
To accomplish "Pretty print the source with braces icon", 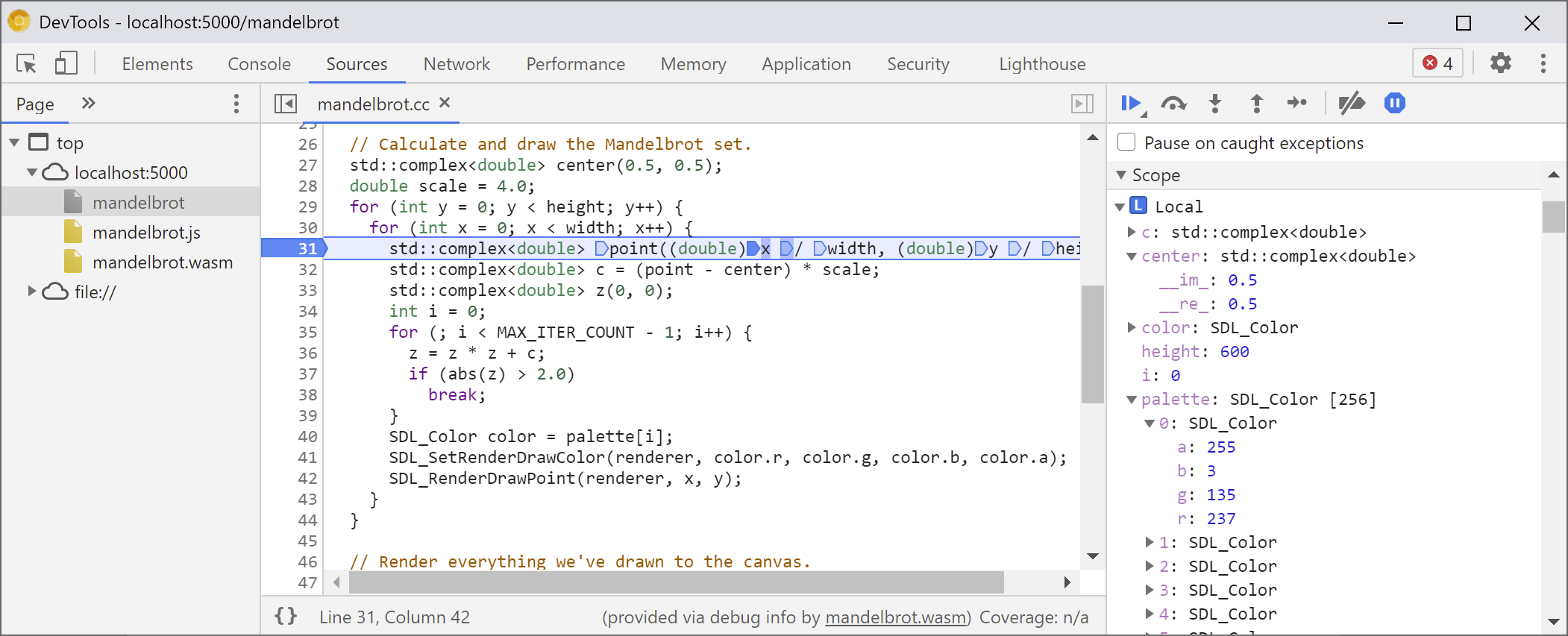I will pos(286,616).
